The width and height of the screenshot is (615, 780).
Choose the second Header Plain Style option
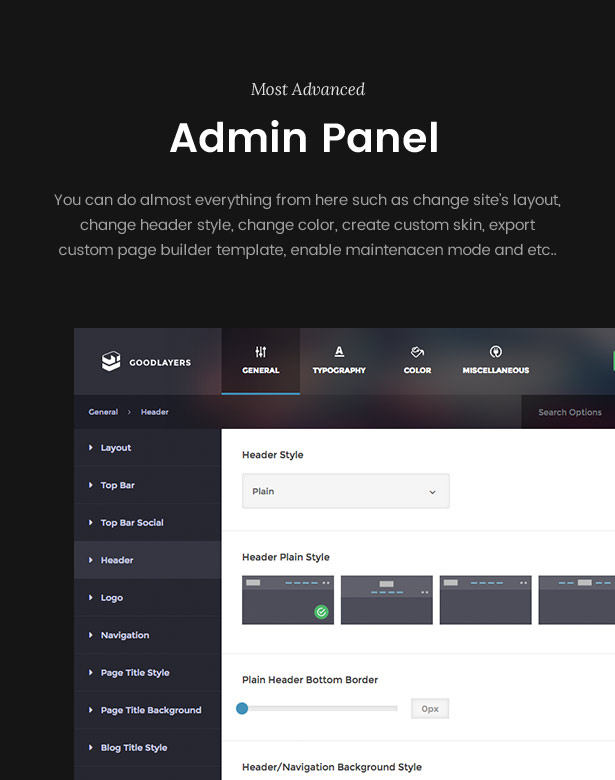pos(386,599)
